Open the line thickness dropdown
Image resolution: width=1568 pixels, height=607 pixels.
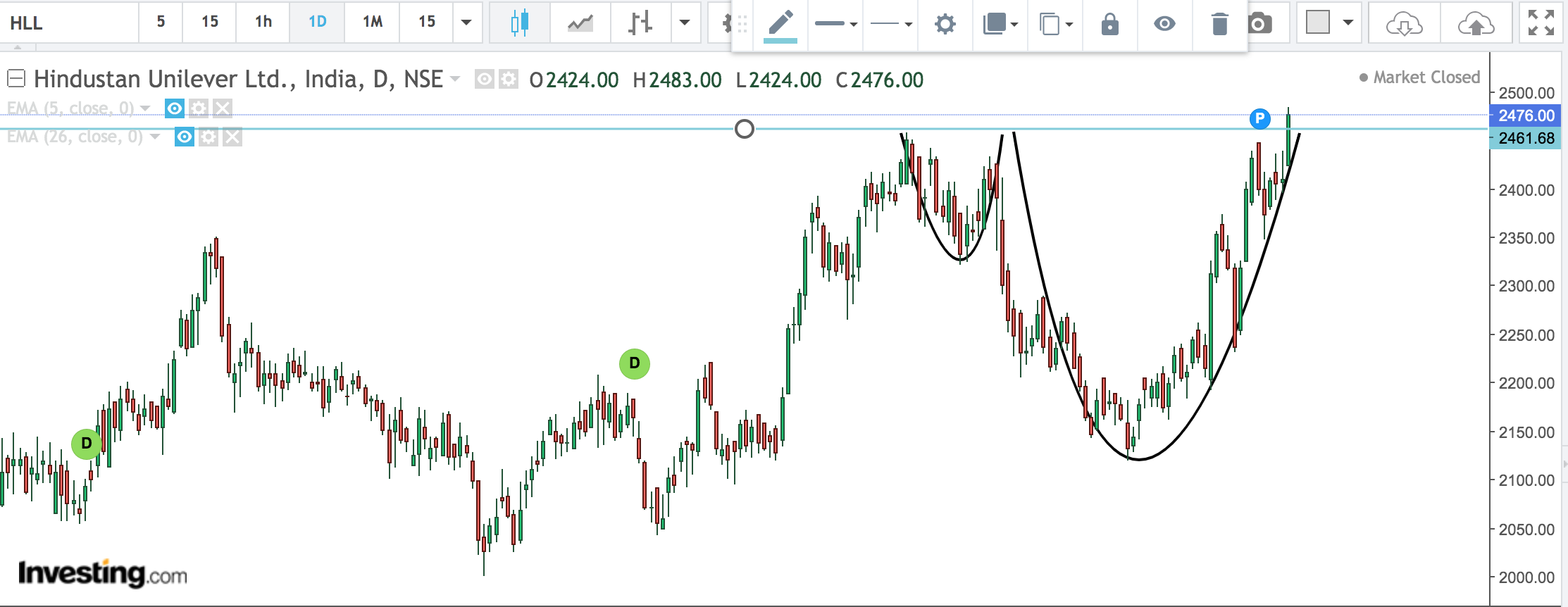[x=835, y=25]
